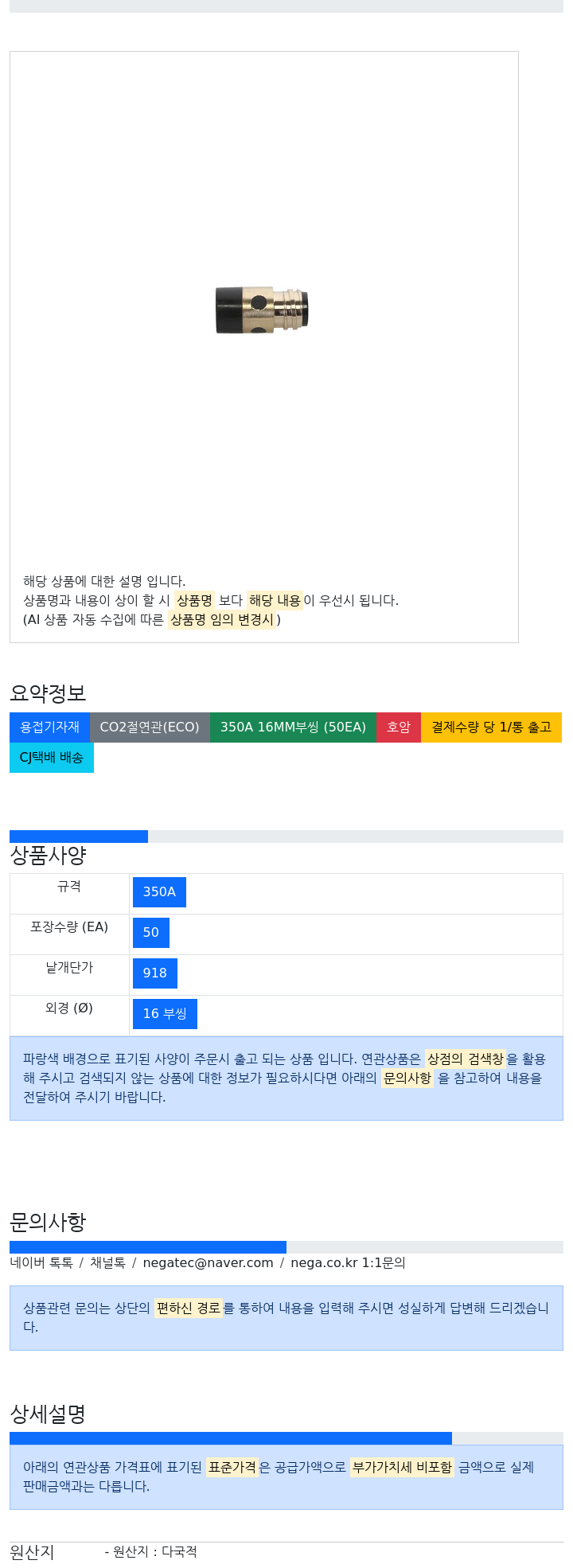Click the 16 부씽 outer diameter badge
The width and height of the screenshot is (573, 1568).
165,1014
